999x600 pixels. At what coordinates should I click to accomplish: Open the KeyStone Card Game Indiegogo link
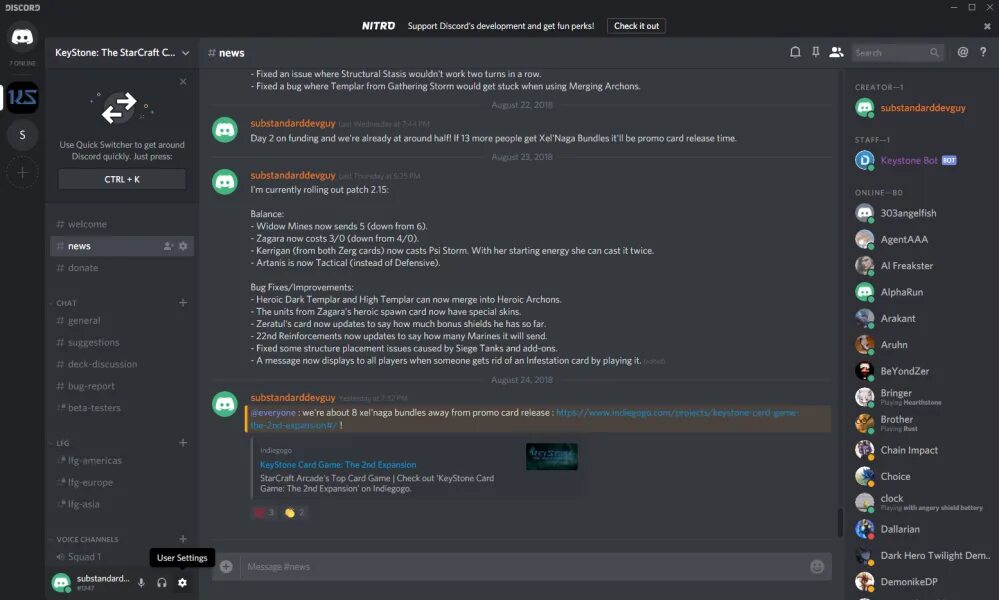338,464
